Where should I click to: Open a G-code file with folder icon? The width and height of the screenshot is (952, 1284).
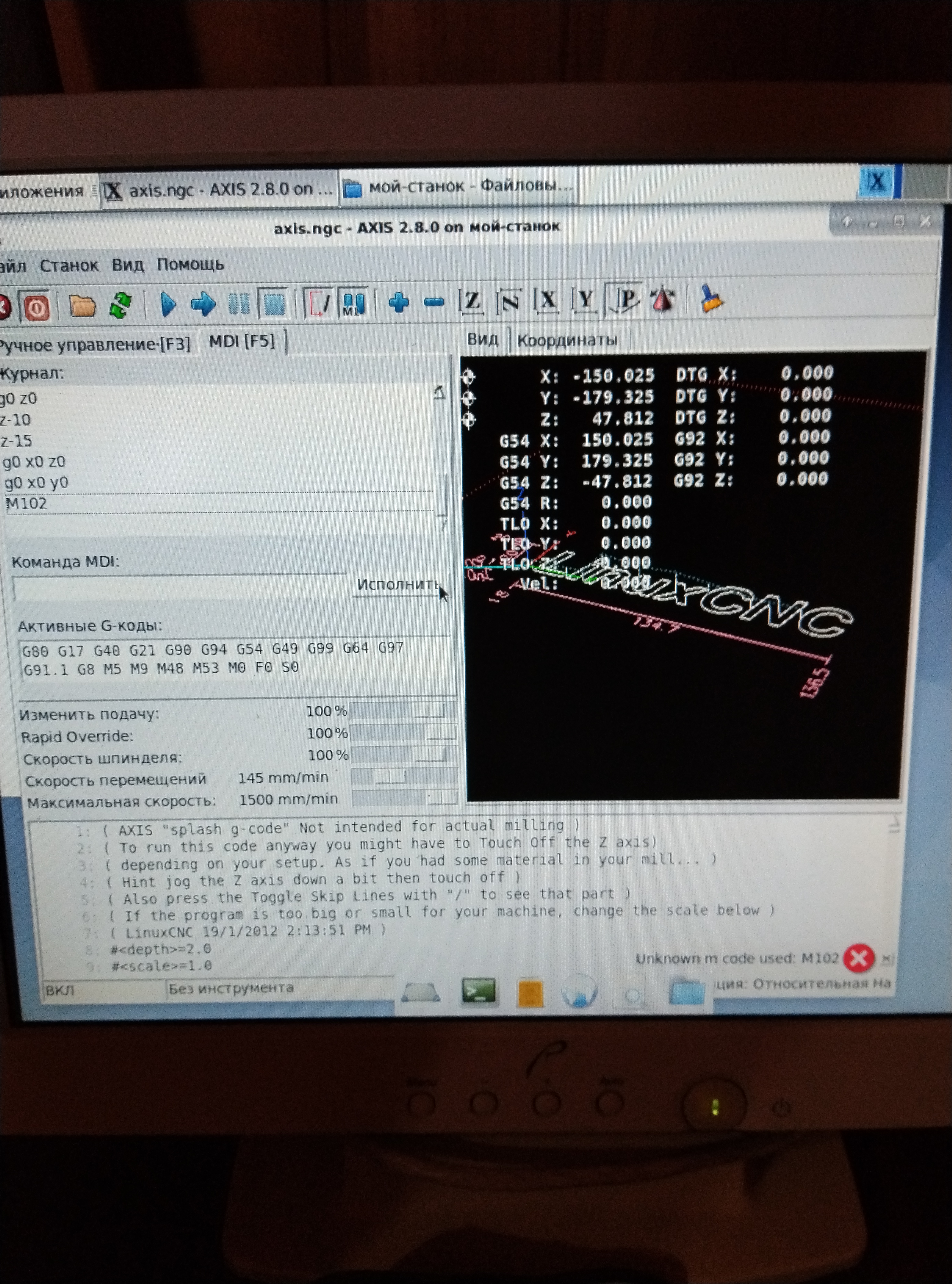coord(82,306)
